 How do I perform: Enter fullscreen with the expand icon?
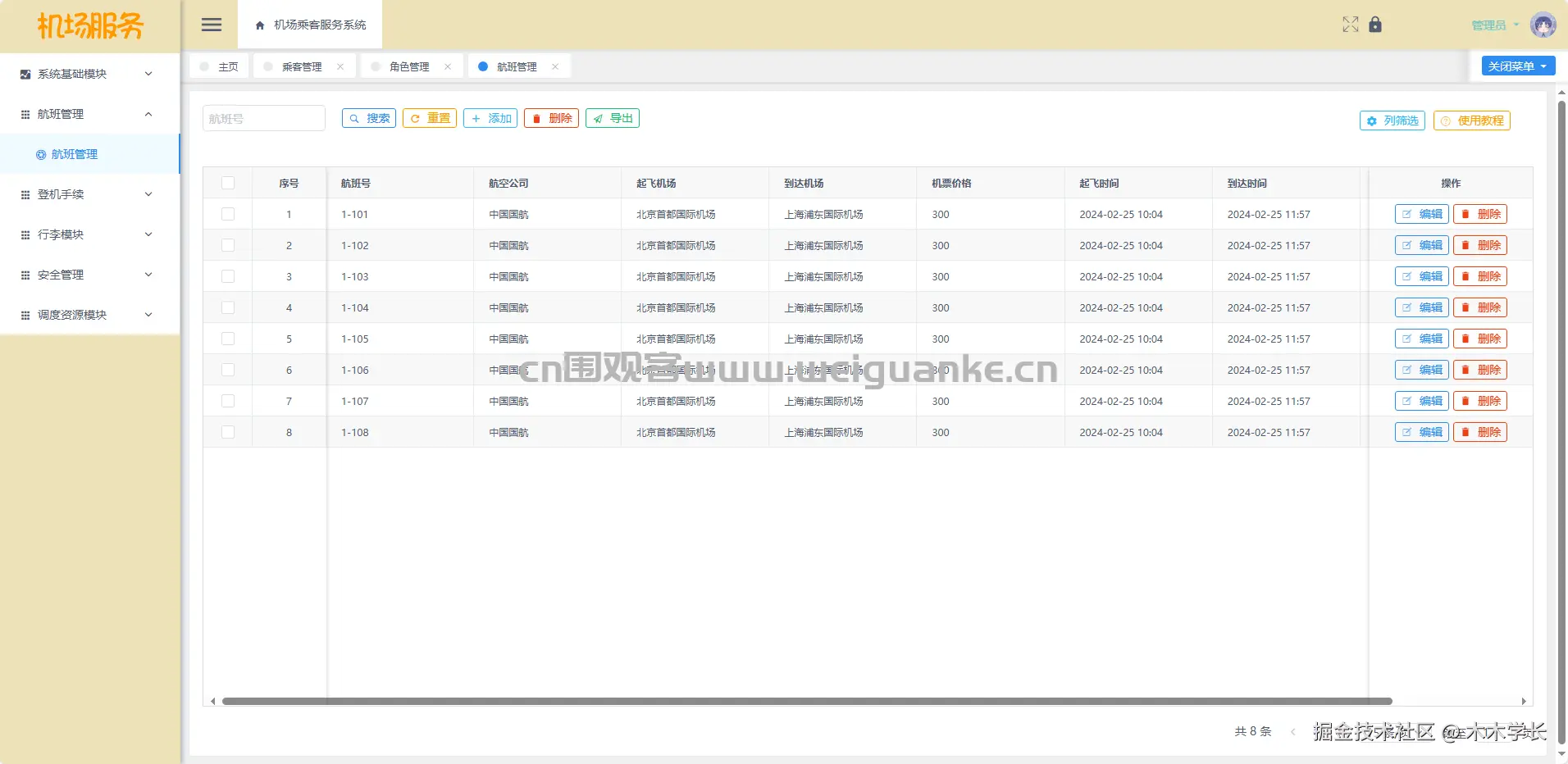pos(1350,25)
